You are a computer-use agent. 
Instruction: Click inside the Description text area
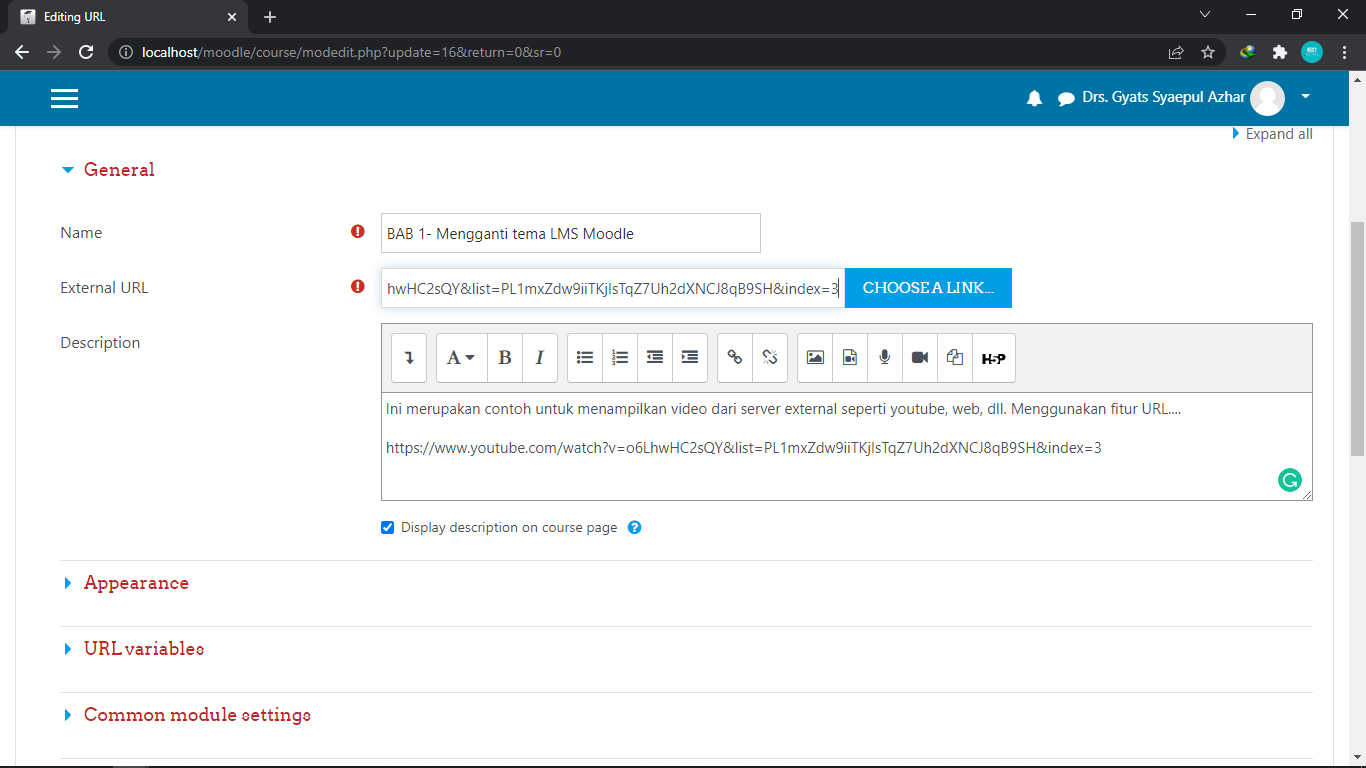846,446
